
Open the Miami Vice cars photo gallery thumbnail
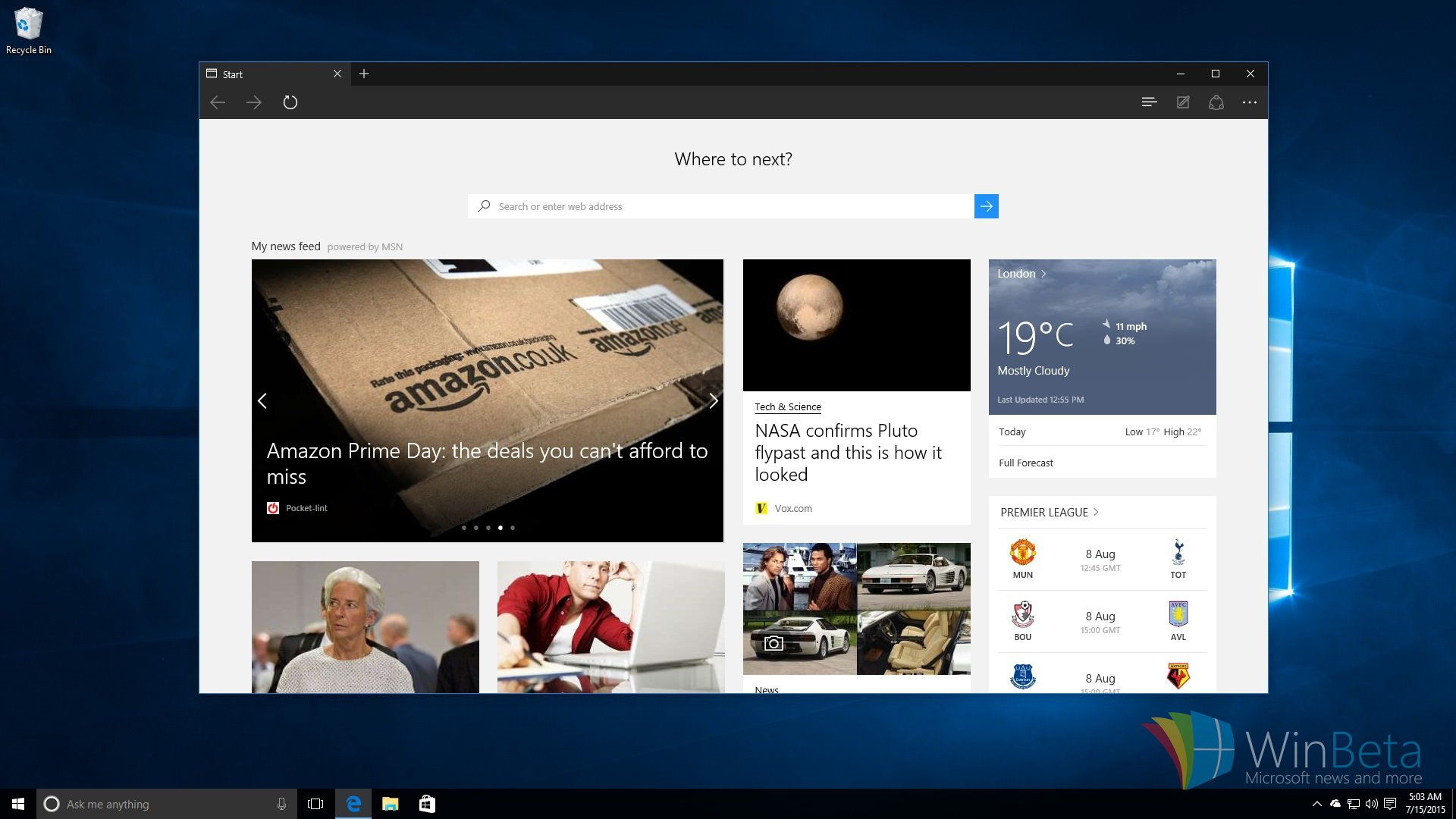click(x=857, y=609)
